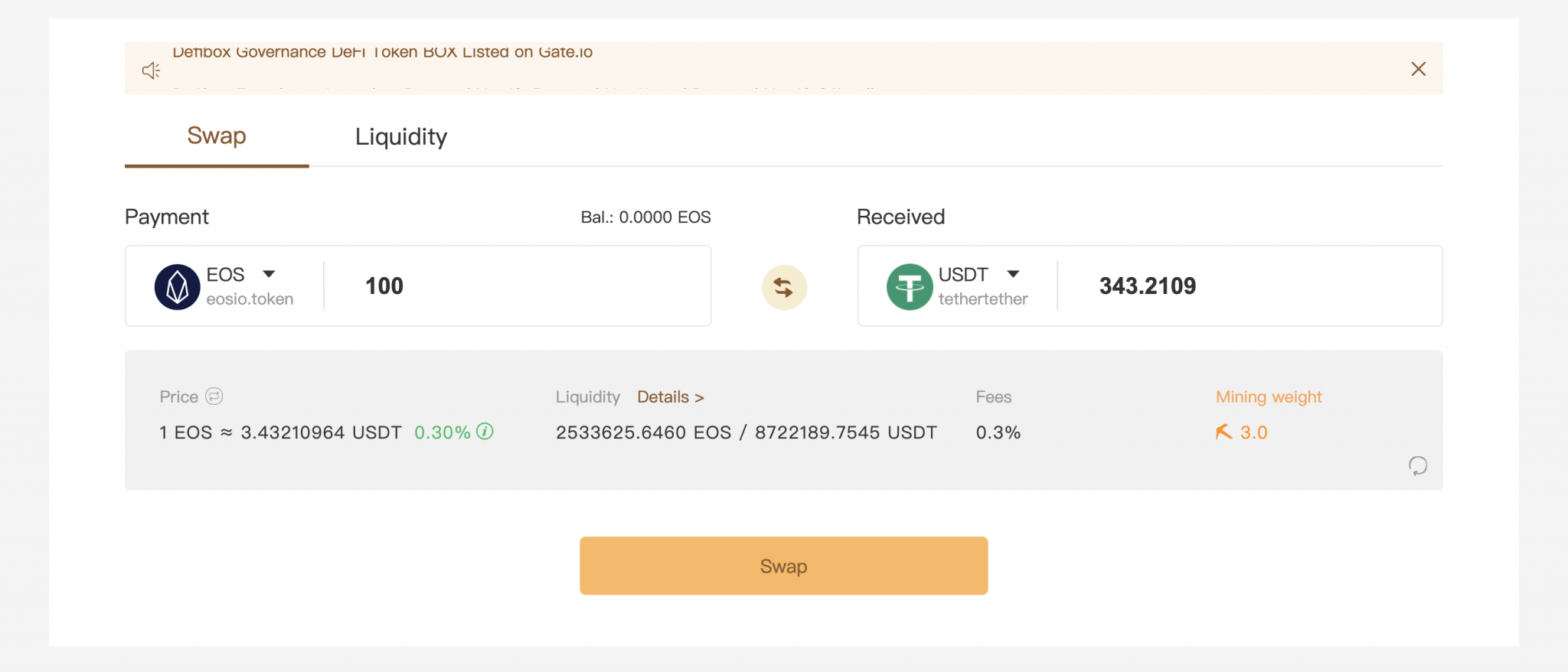
Task: Switch to the Swap tab
Action: click(x=217, y=136)
